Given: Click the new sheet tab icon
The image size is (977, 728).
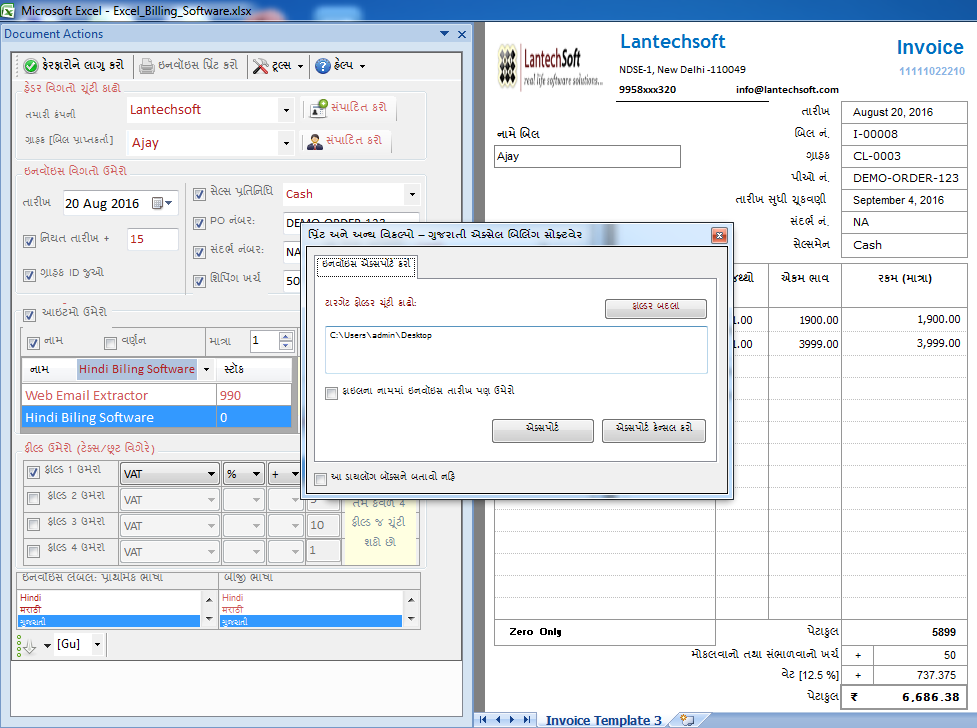Looking at the screenshot, I should point(687,720).
